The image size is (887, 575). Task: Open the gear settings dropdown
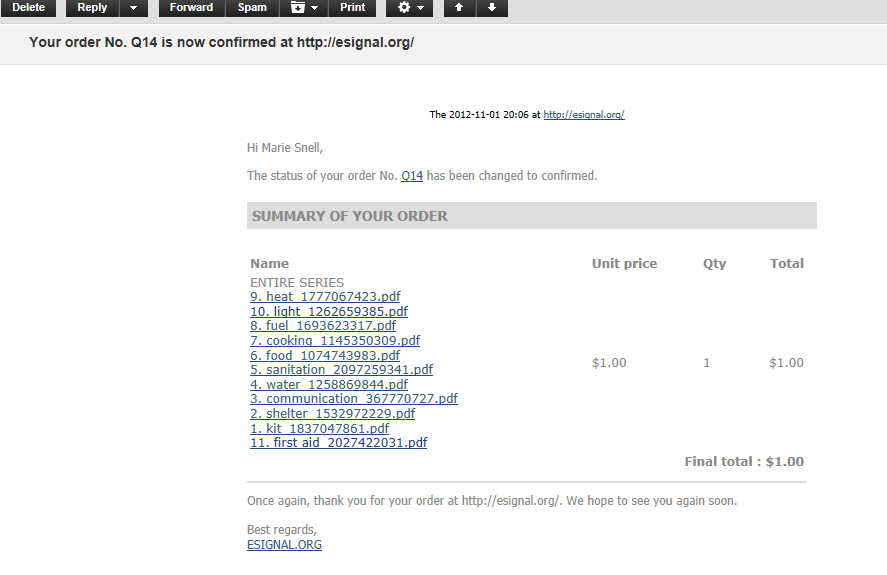(x=410, y=8)
